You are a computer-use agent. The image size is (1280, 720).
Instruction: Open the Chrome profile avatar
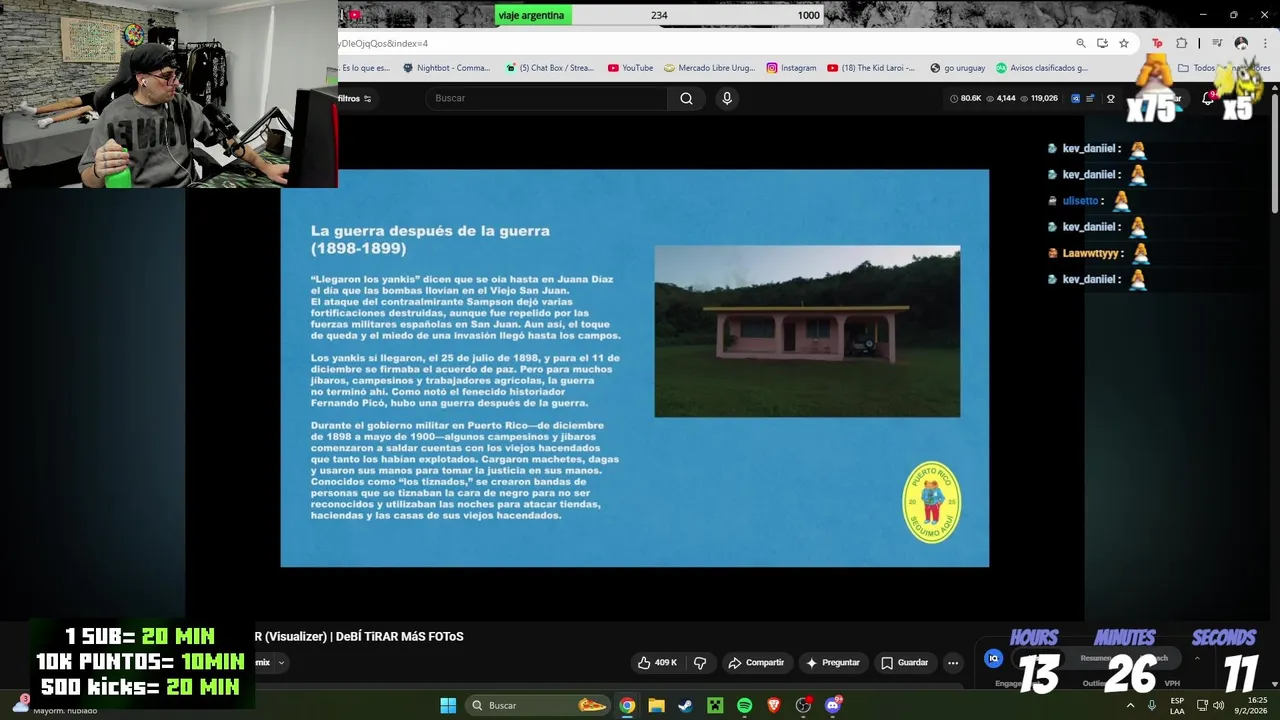pyautogui.click(x=1241, y=43)
